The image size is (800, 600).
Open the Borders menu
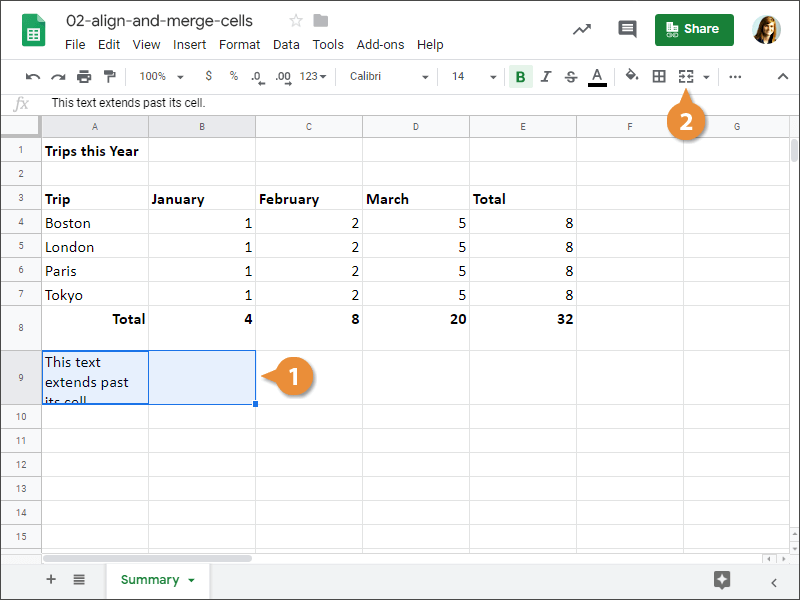coord(658,76)
